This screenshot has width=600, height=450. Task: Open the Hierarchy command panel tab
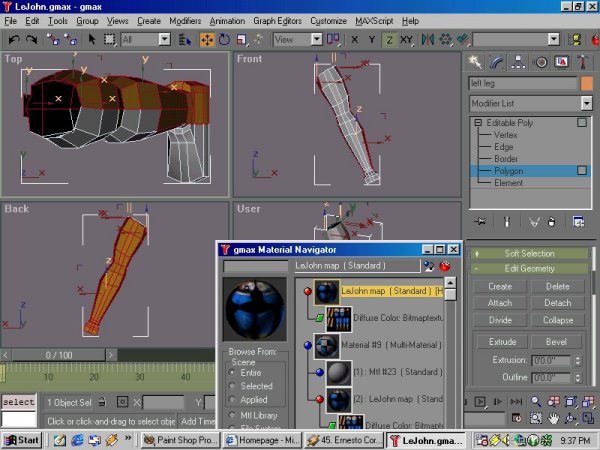click(x=518, y=62)
